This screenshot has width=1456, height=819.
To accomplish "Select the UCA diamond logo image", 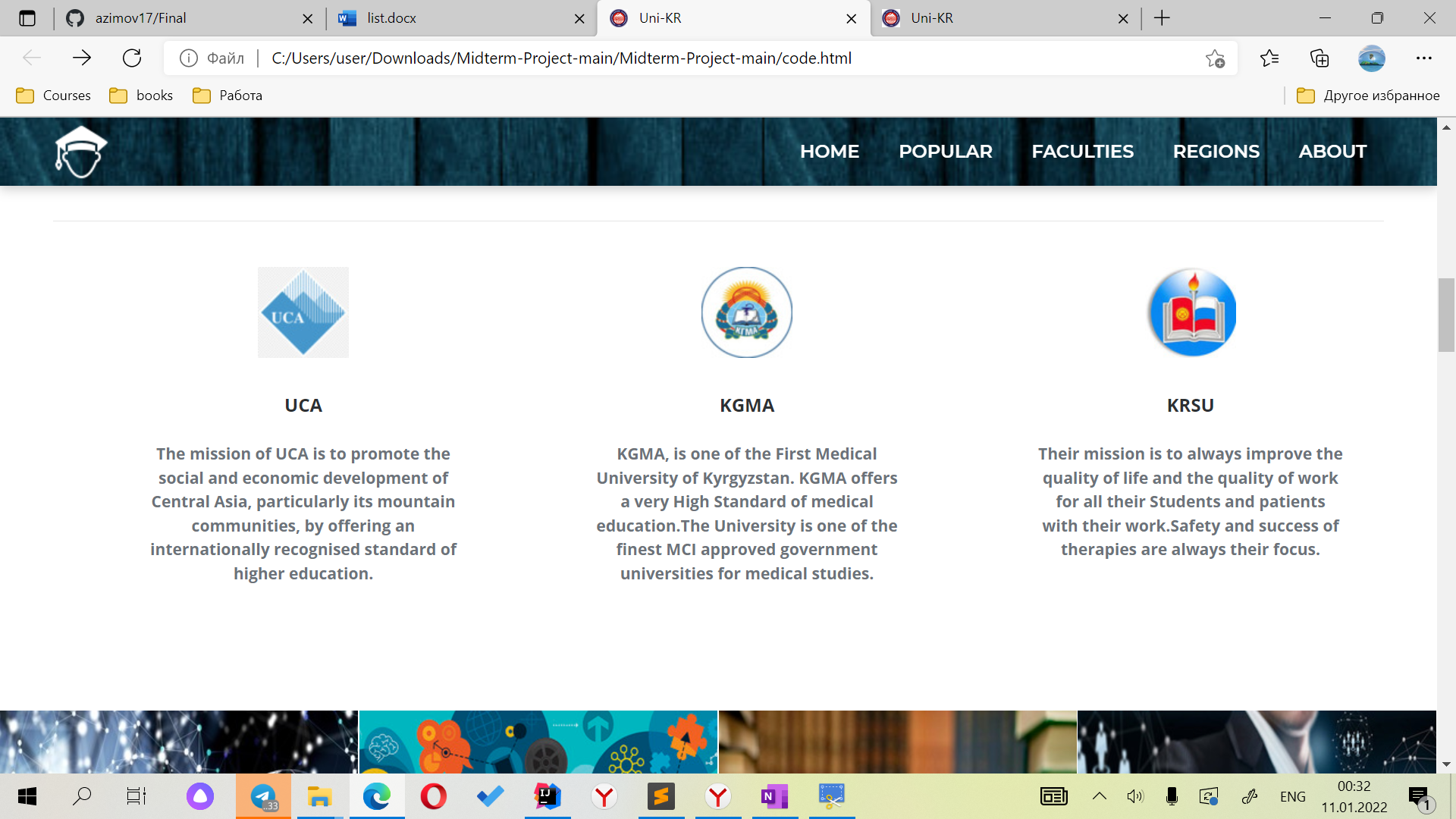I will tap(303, 312).
